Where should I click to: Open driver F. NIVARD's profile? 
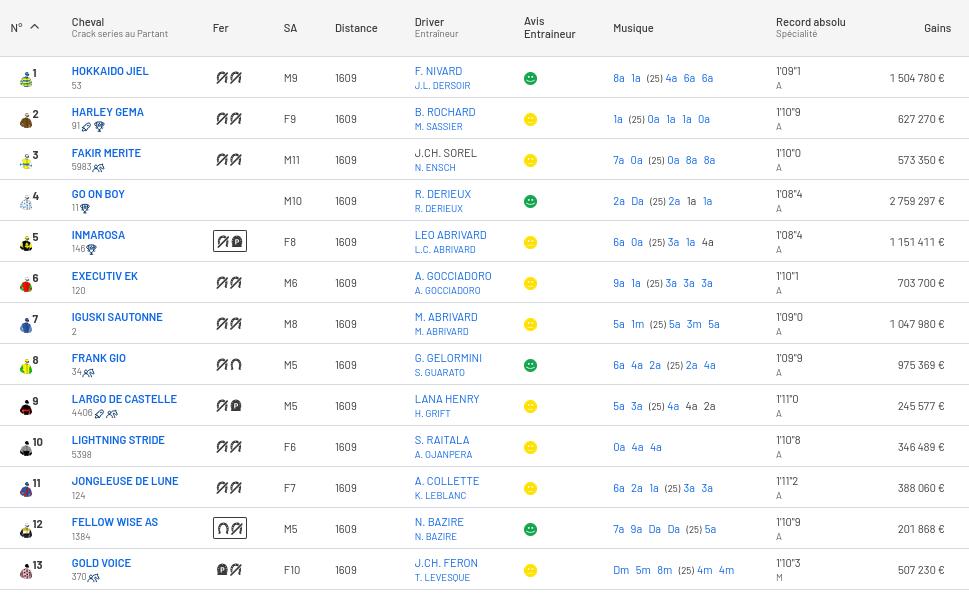[x=438, y=72]
